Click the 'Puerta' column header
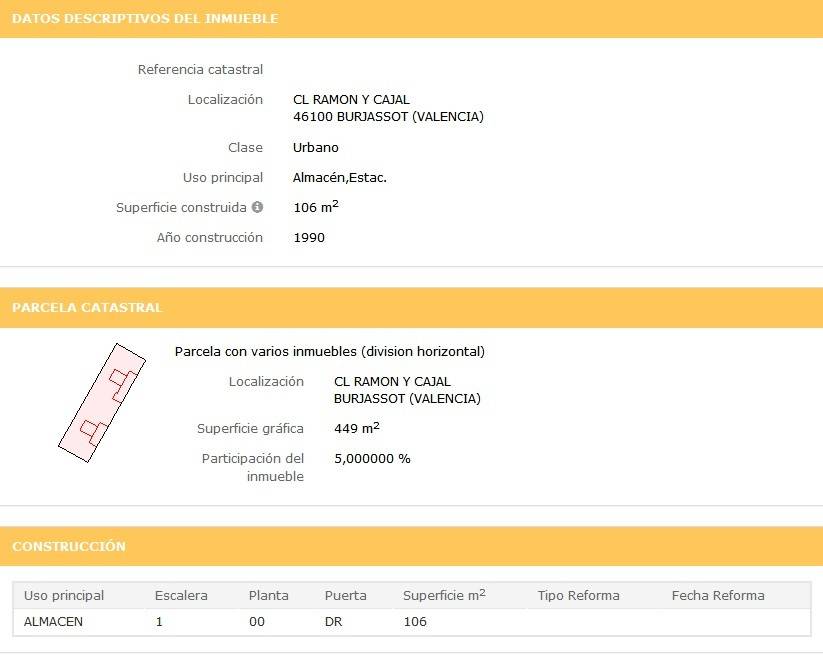This screenshot has height=655, width=823. (x=345, y=596)
